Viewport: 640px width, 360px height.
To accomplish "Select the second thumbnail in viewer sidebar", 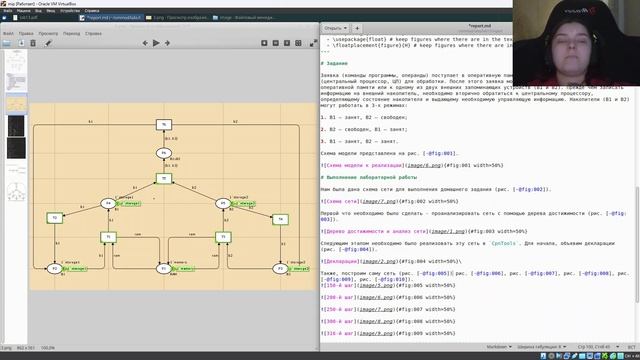I will 16,81.
